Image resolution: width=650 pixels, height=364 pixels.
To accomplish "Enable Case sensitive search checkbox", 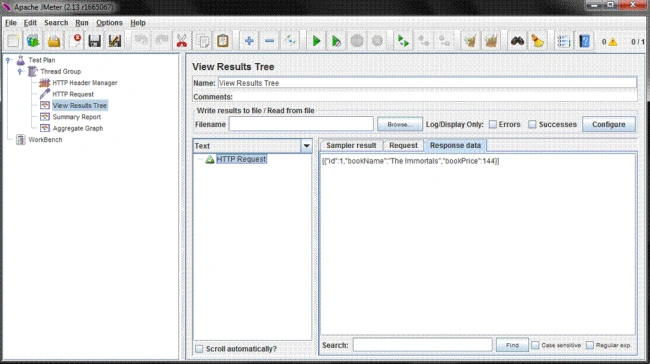I will click(535, 345).
